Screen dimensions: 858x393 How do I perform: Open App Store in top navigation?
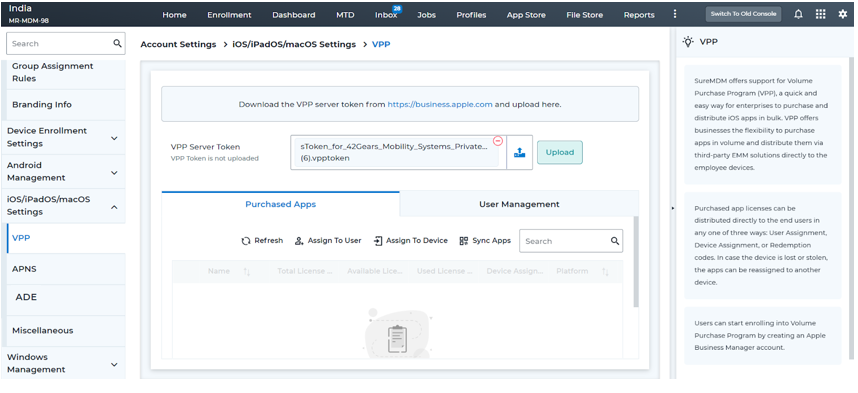coord(526,15)
